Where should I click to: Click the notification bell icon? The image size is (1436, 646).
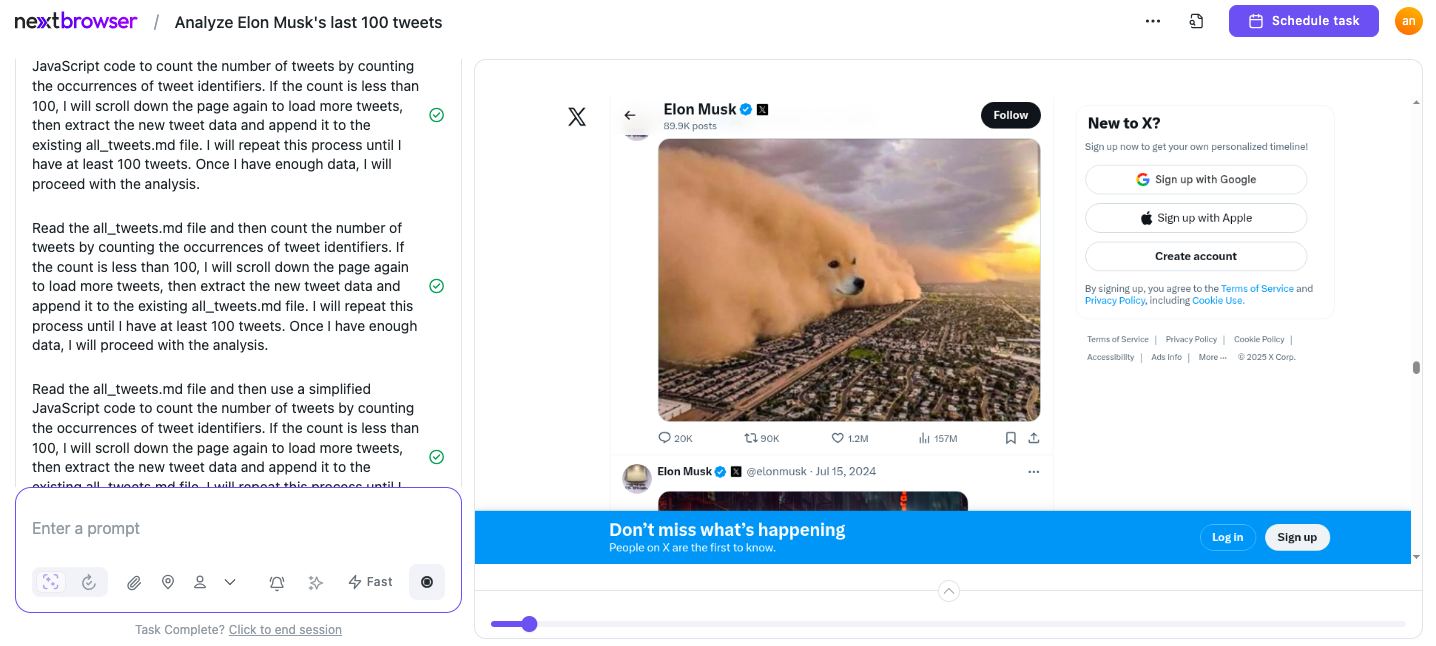tap(277, 582)
